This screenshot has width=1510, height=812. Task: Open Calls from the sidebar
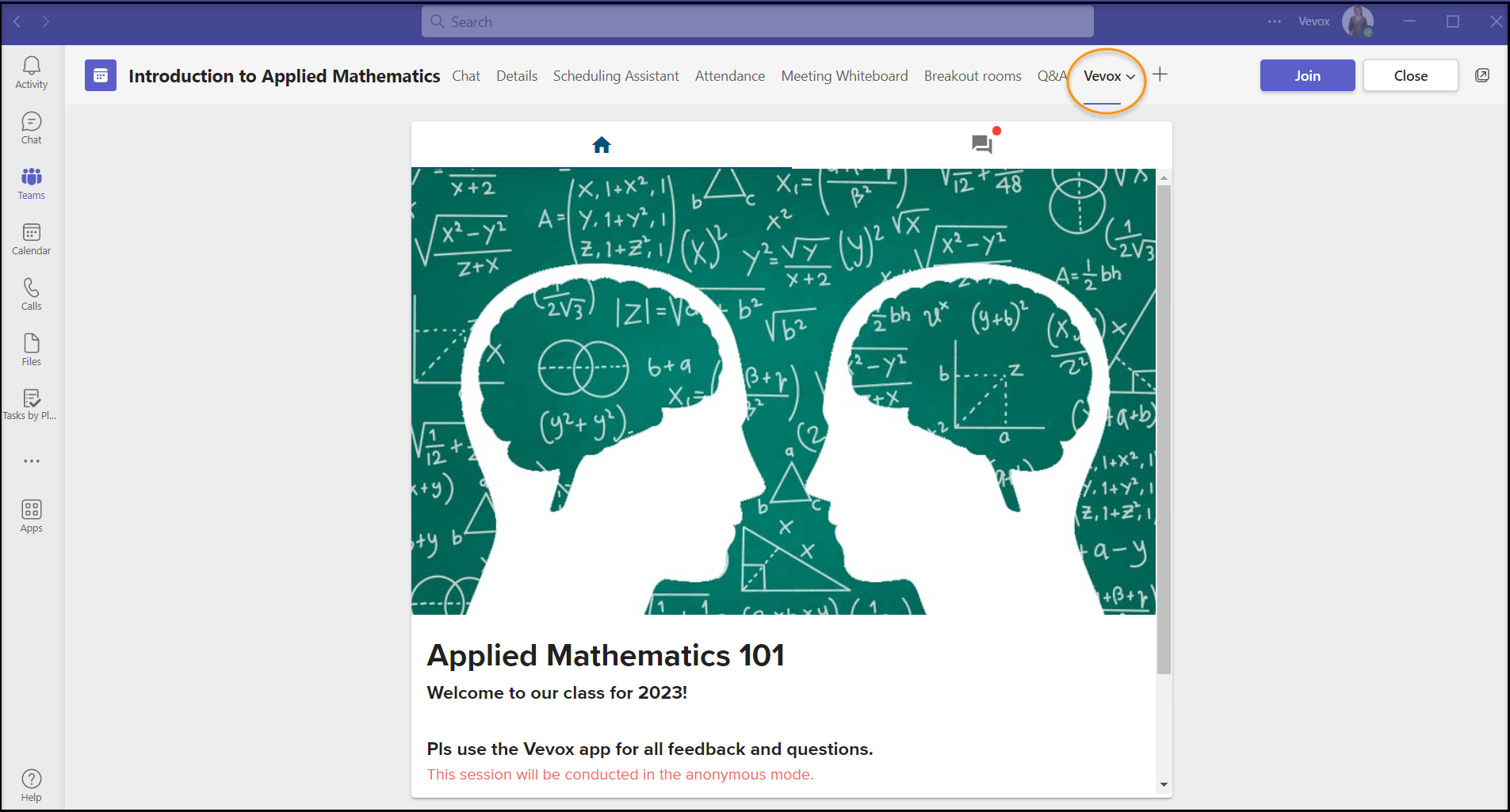(32, 294)
